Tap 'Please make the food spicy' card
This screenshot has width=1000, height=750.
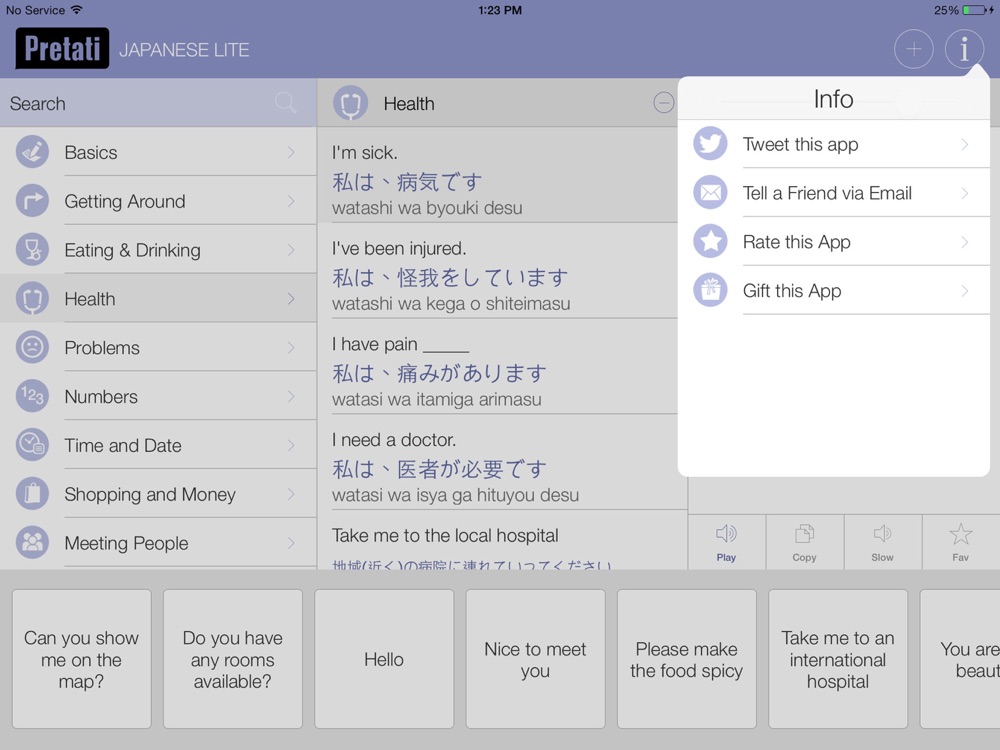pos(686,659)
